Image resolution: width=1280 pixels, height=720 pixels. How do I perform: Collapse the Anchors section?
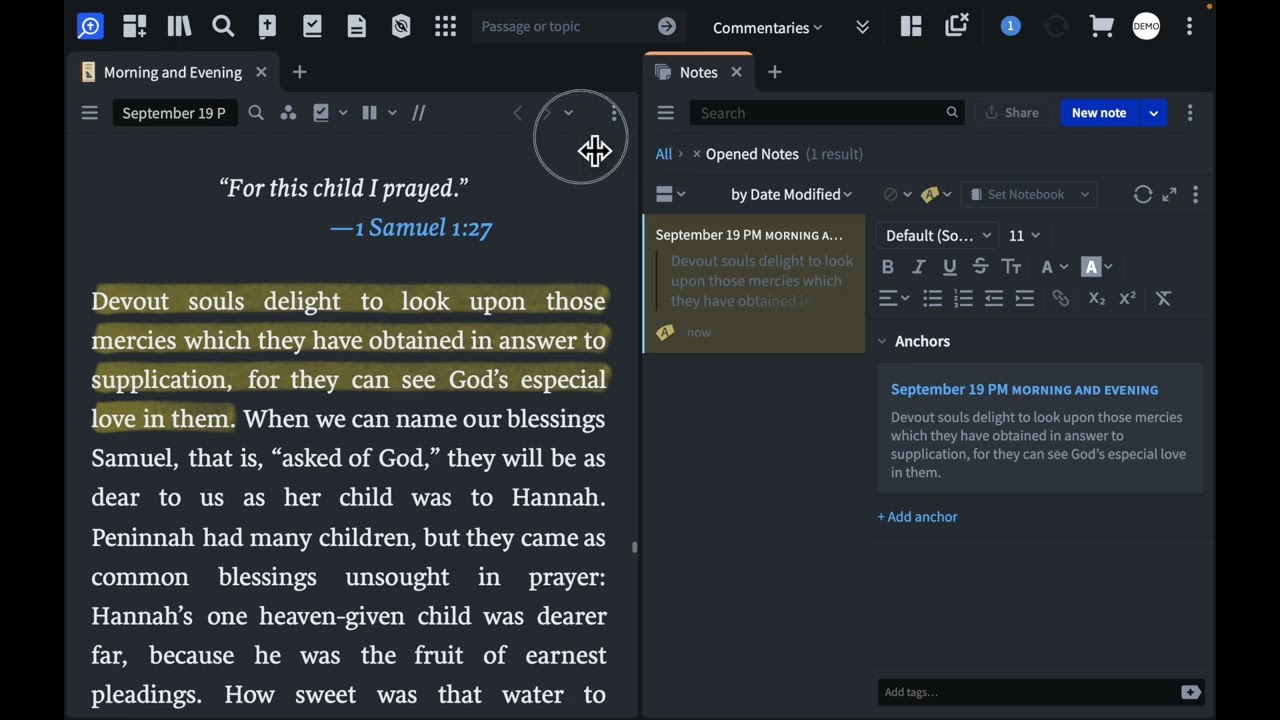pos(882,342)
